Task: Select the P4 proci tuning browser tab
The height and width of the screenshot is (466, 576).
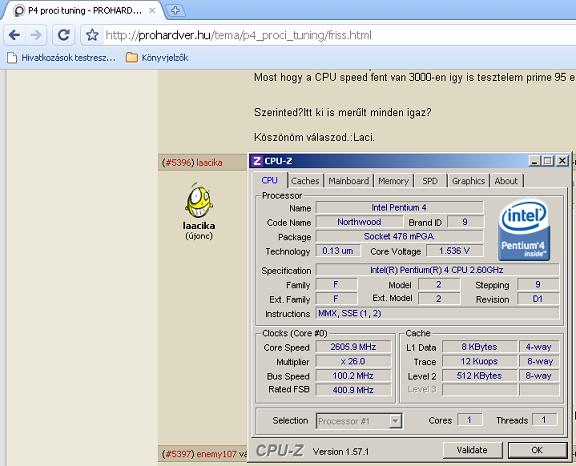Action: point(84,11)
